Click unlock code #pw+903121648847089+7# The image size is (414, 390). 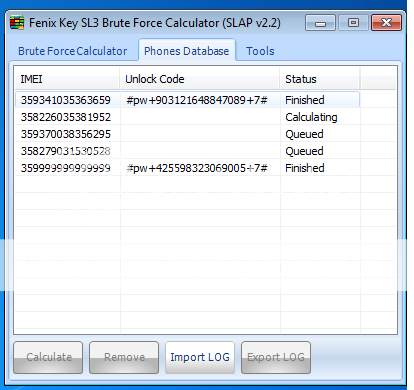pos(197,100)
